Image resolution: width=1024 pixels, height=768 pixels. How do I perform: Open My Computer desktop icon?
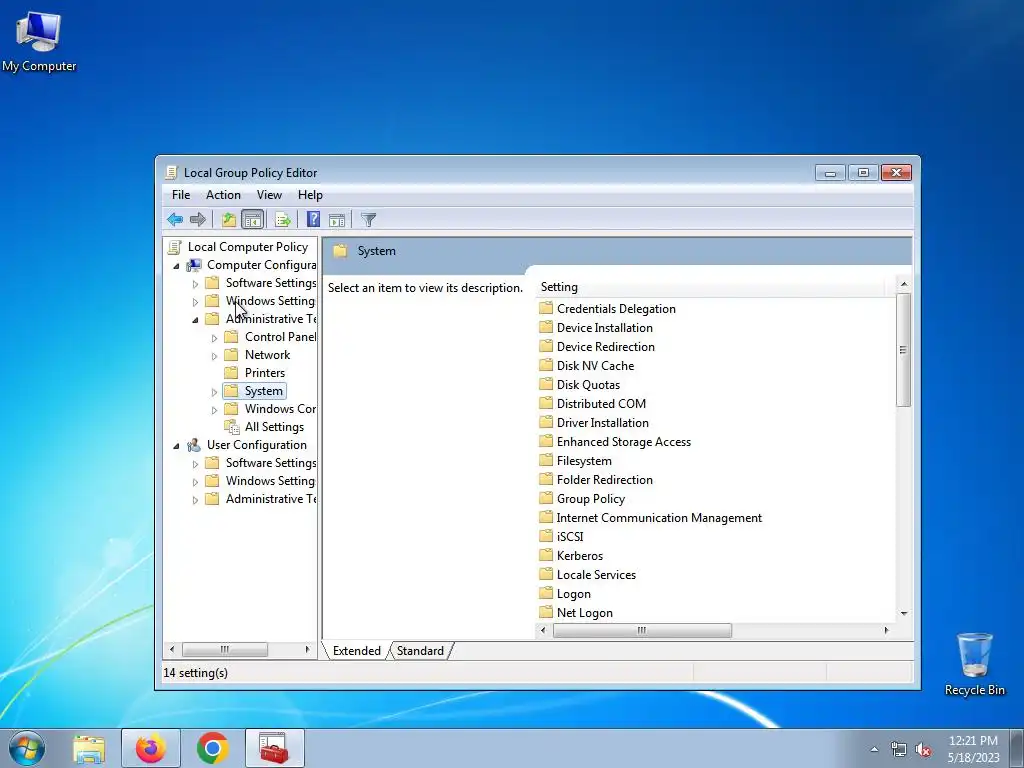[39, 42]
